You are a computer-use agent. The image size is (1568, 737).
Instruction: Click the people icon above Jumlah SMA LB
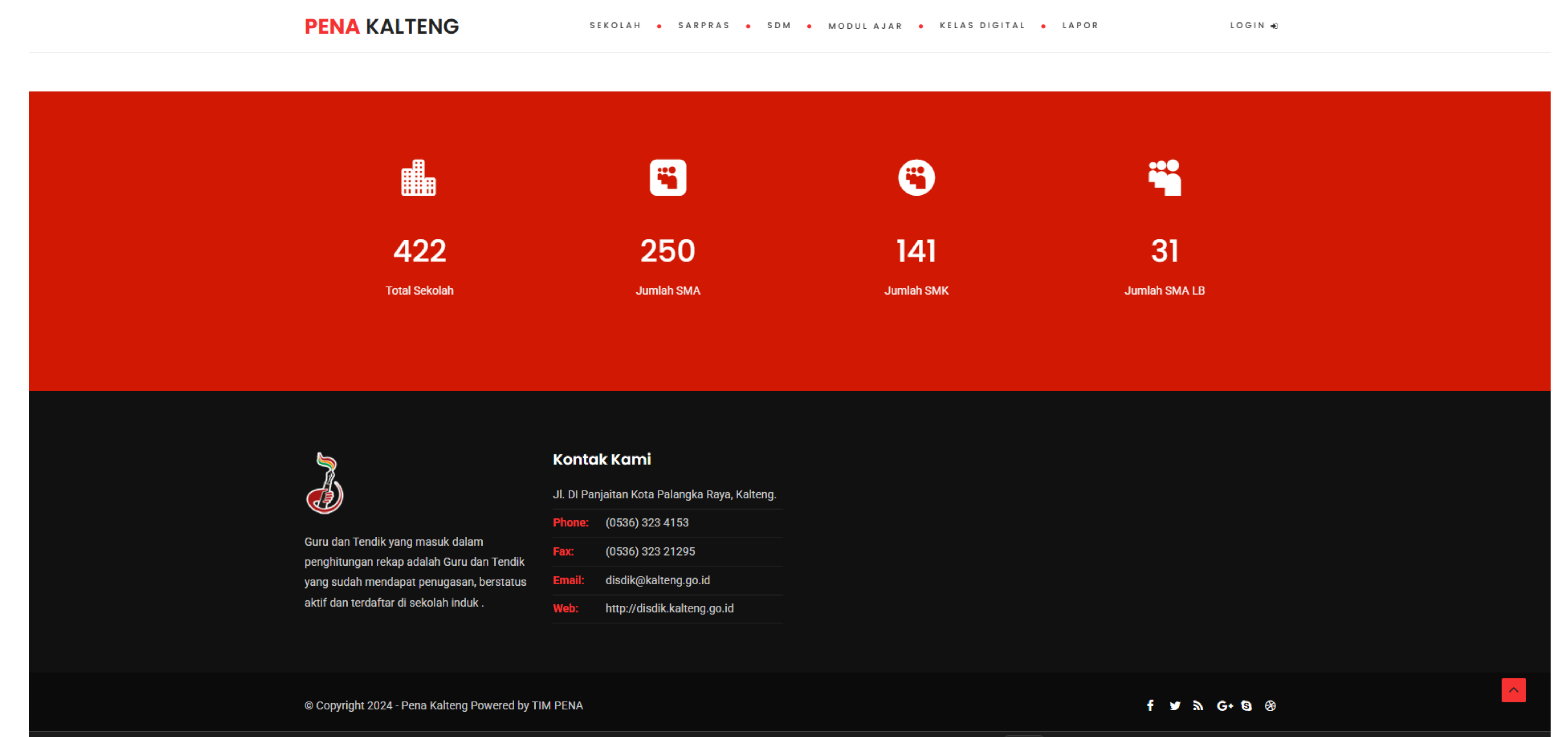[x=1164, y=178]
